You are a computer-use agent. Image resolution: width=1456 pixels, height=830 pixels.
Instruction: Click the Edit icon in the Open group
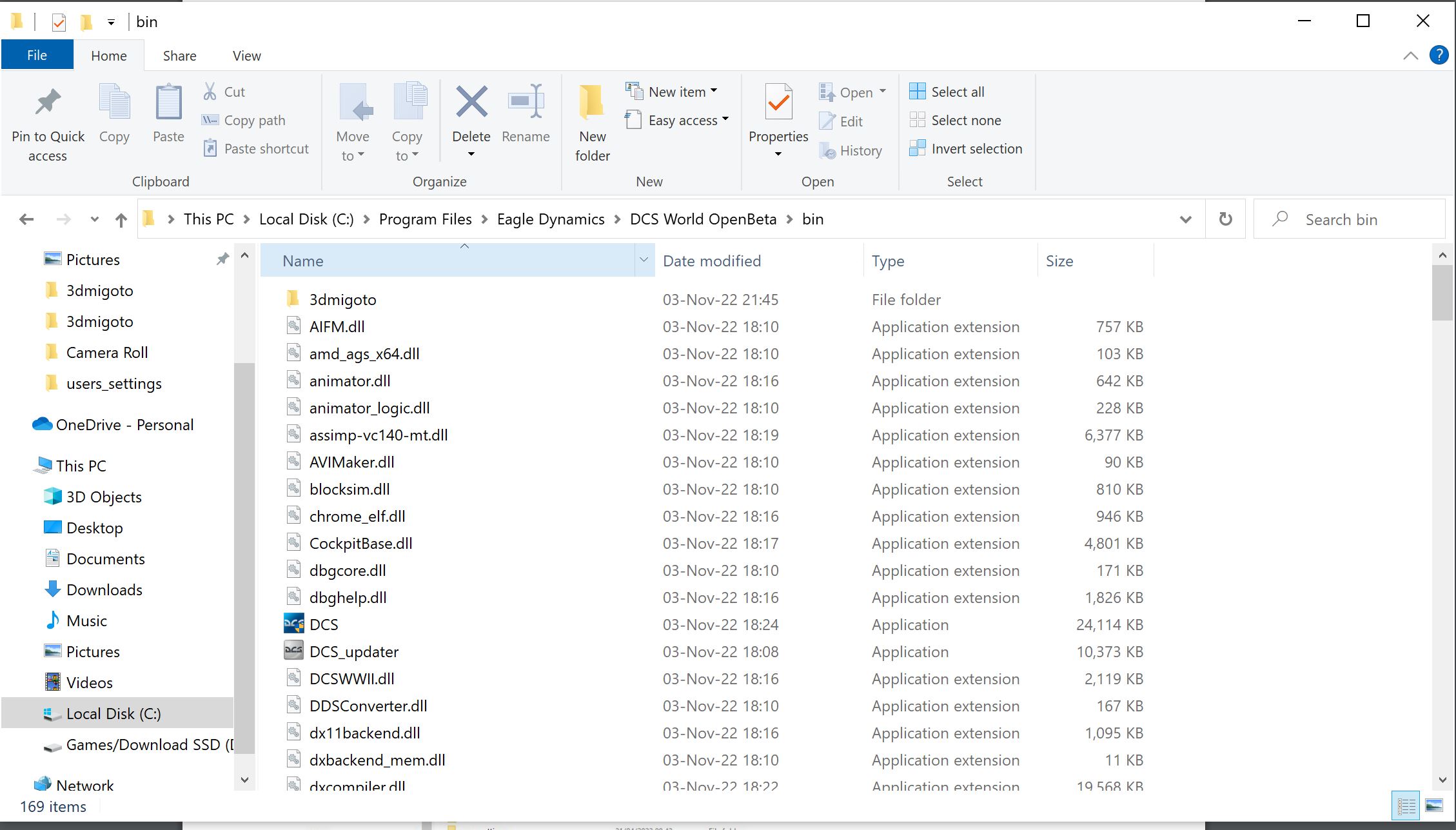coord(827,121)
